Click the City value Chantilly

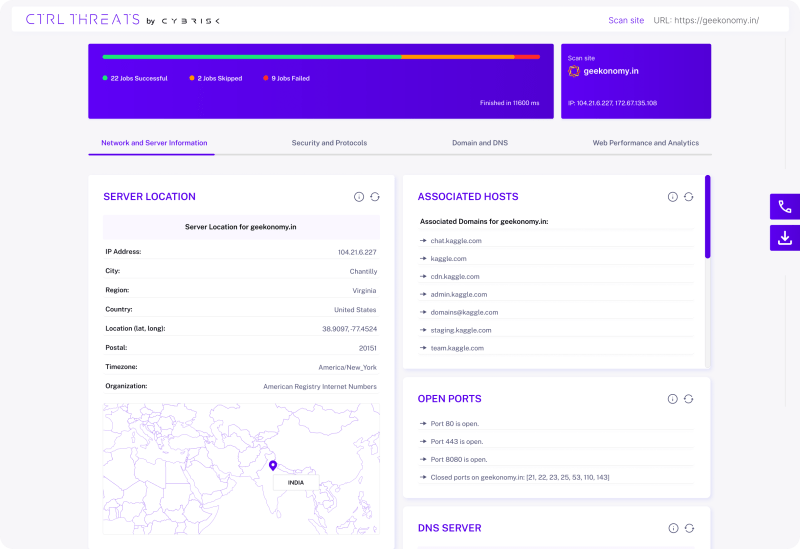click(363, 271)
